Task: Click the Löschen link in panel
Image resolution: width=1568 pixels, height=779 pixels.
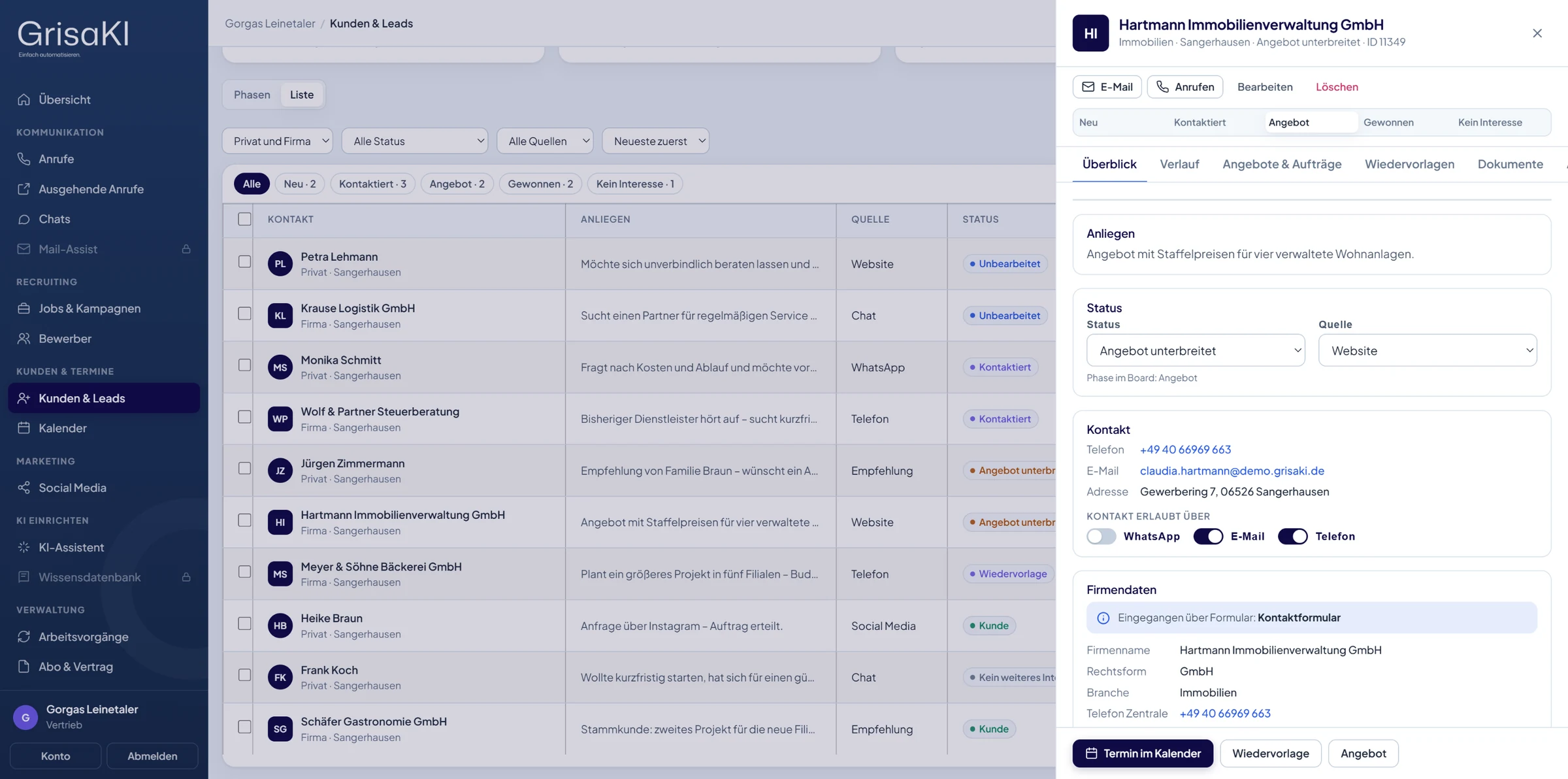Action: (1337, 87)
